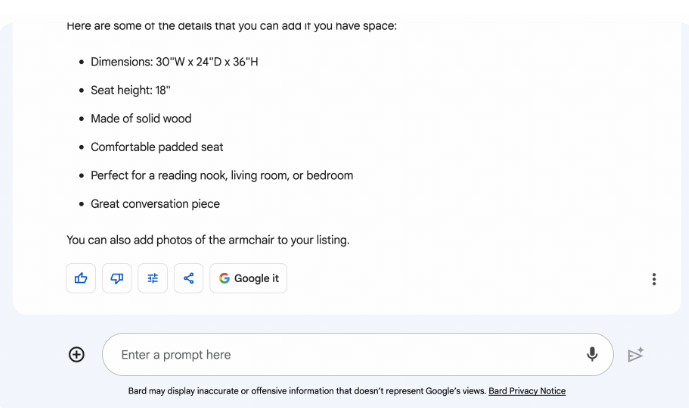Click the 'Great conversation piece' bullet
Screen dimensions: 689x408
point(155,204)
